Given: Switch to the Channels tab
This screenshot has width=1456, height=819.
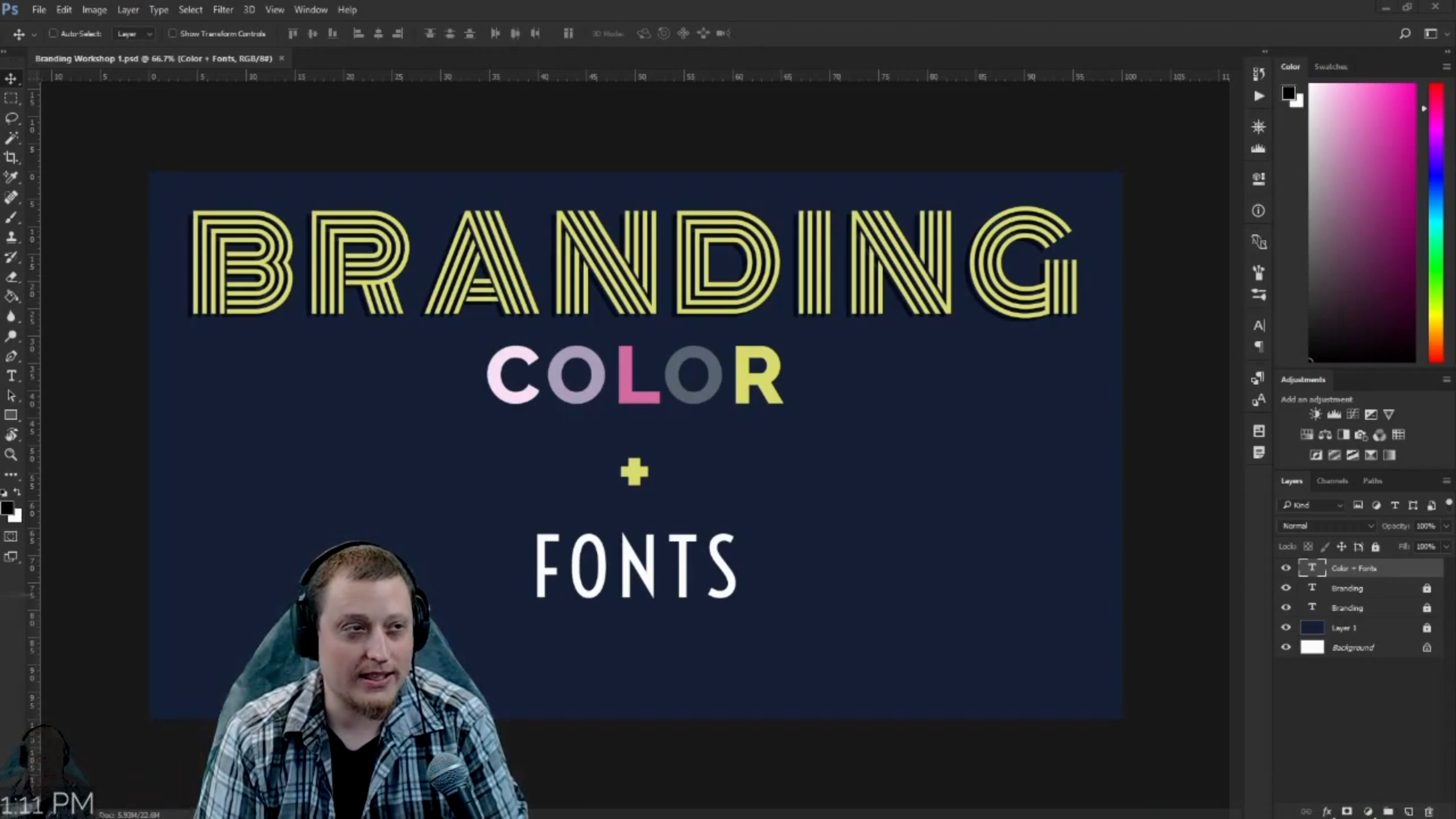Looking at the screenshot, I should (1332, 481).
